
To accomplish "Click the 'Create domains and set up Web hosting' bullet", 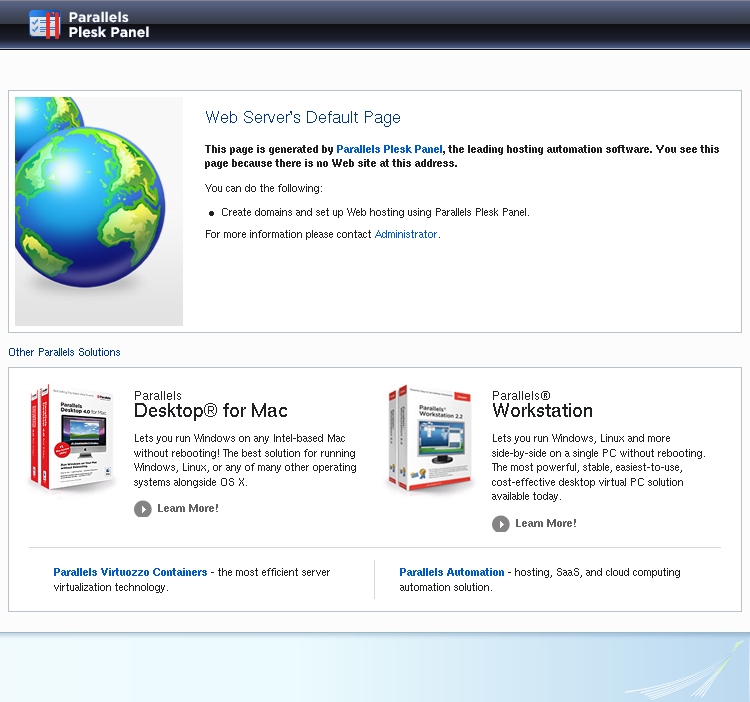I will click(375, 212).
